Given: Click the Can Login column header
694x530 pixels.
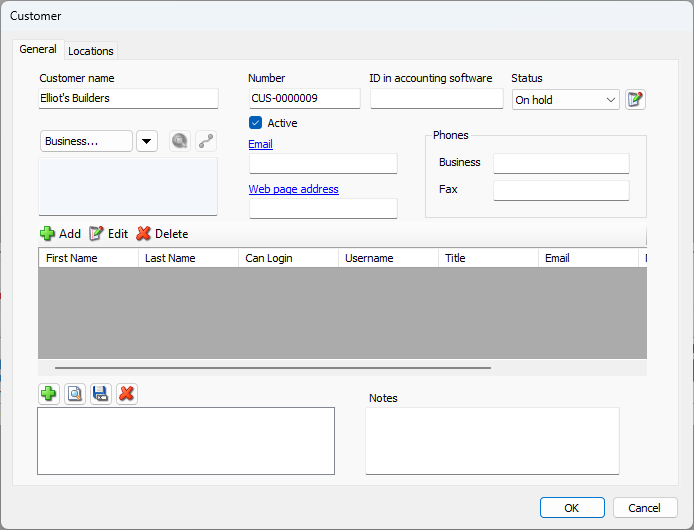Looking at the screenshot, I should (289, 258).
